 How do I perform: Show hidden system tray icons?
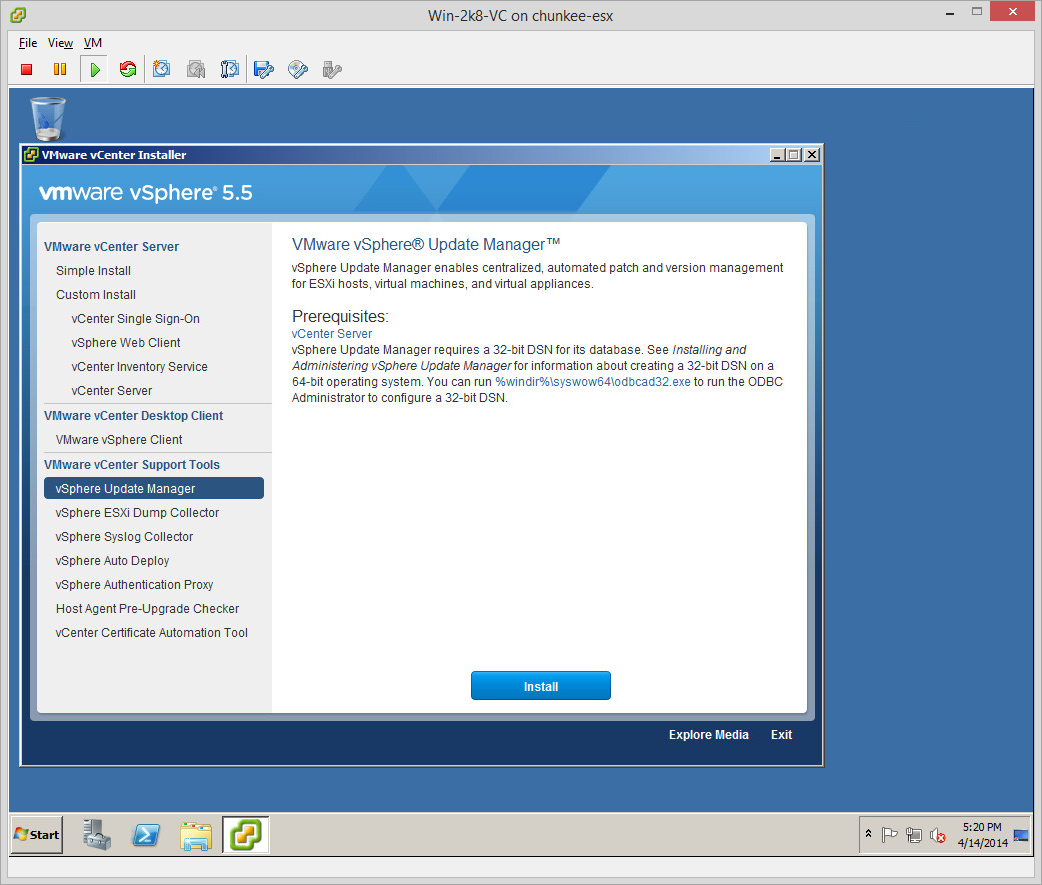[x=868, y=834]
